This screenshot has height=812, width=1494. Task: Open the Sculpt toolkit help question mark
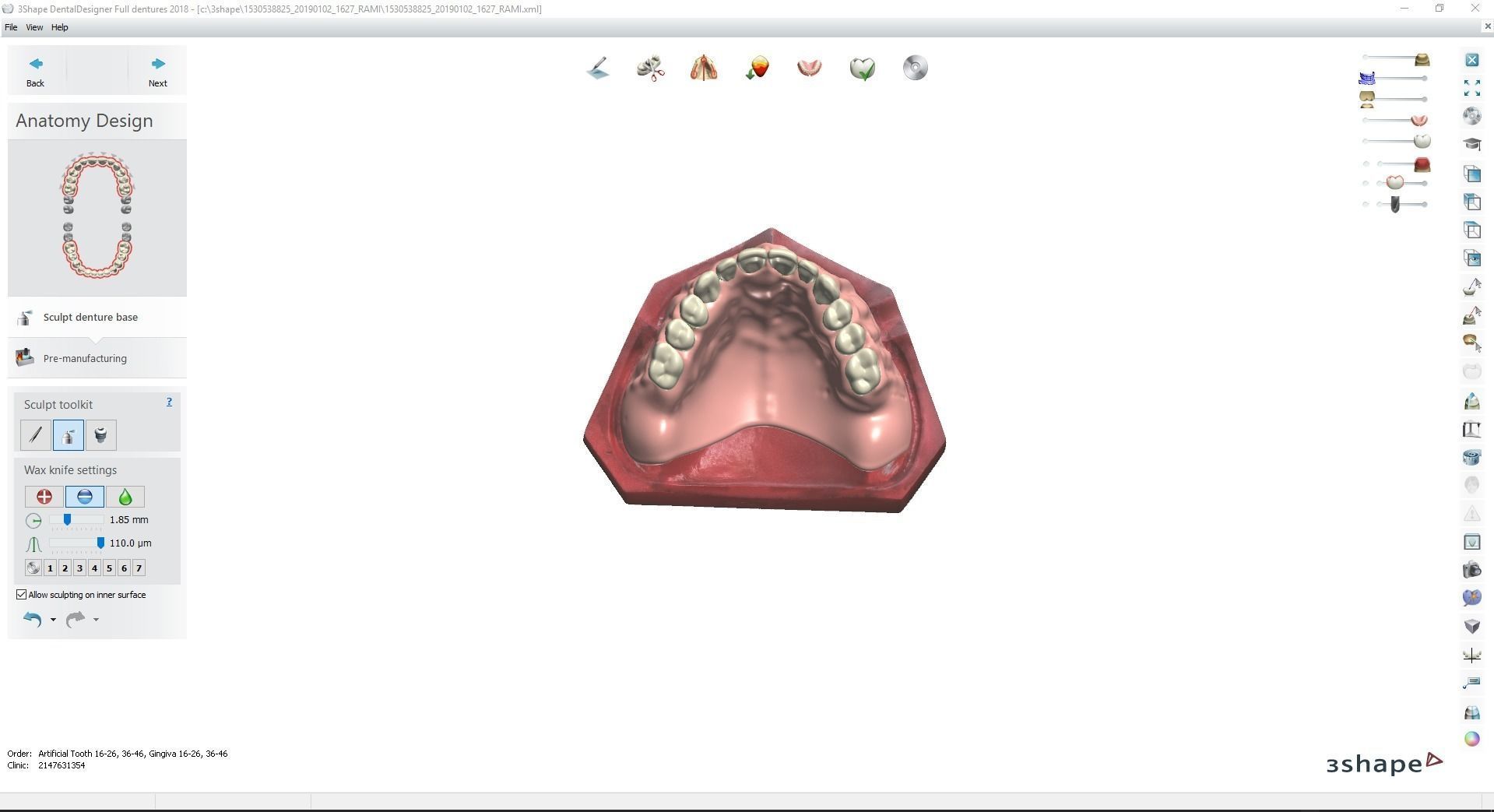pyautogui.click(x=169, y=402)
